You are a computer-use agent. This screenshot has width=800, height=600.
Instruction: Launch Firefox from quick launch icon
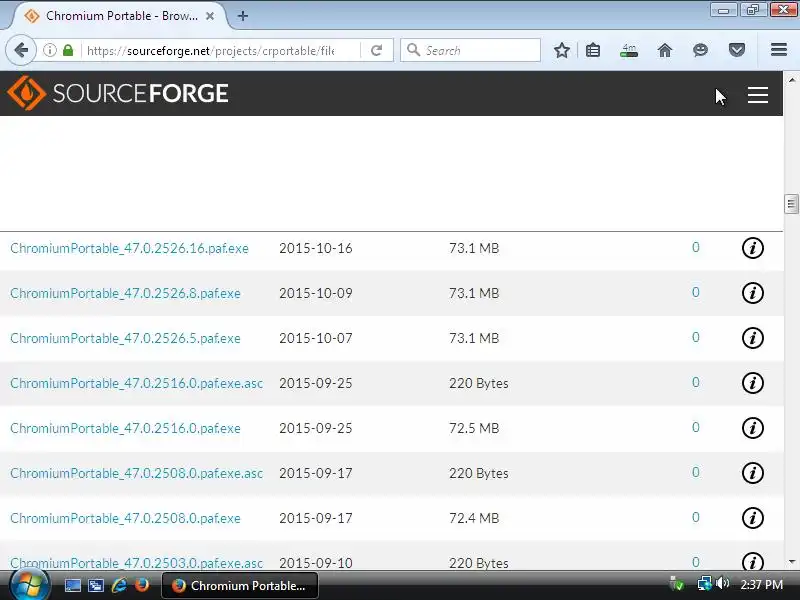142,585
